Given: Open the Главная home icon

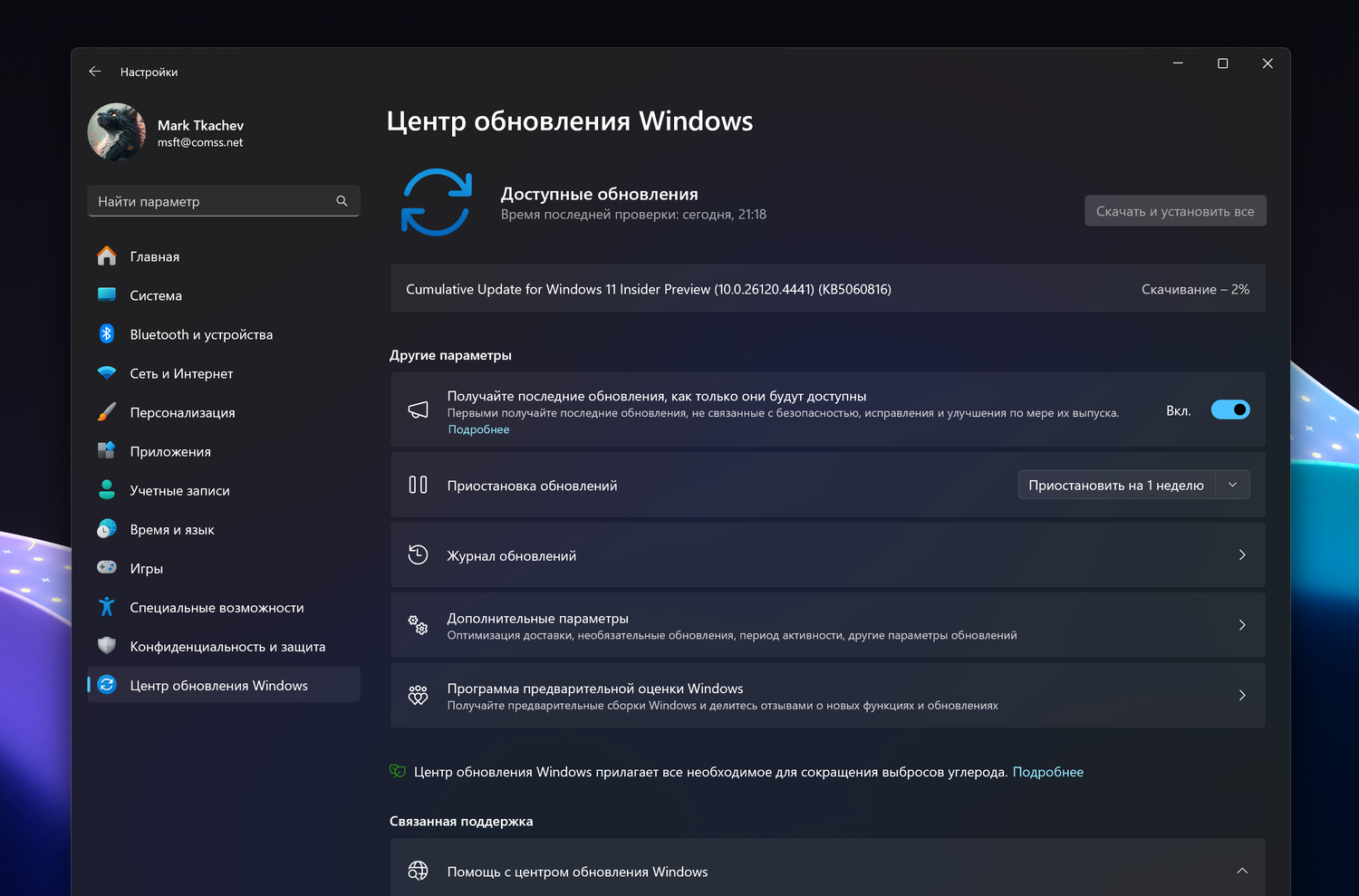Looking at the screenshot, I should point(107,256).
